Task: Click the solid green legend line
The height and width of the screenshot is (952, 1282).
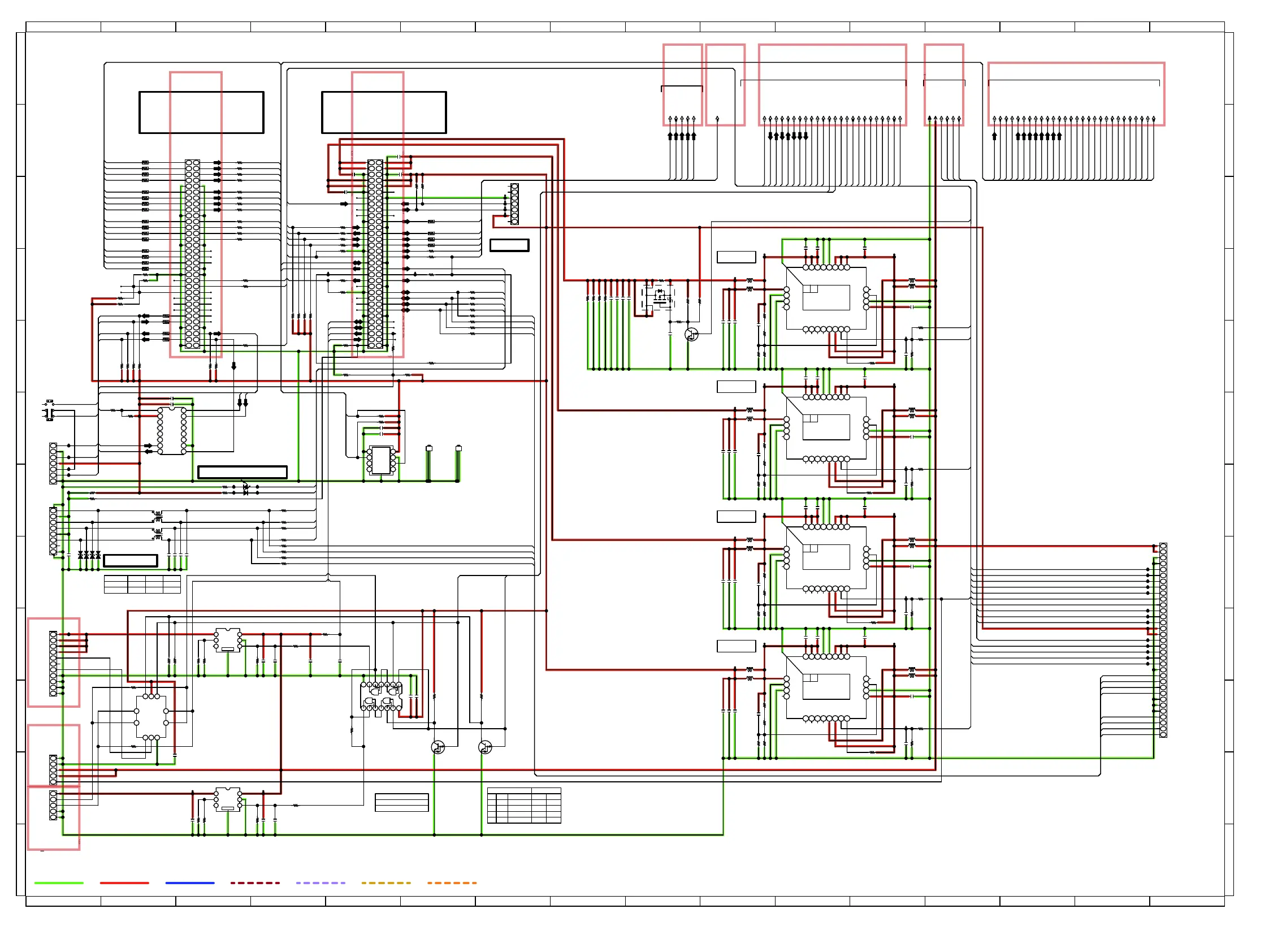Action: [x=59, y=883]
